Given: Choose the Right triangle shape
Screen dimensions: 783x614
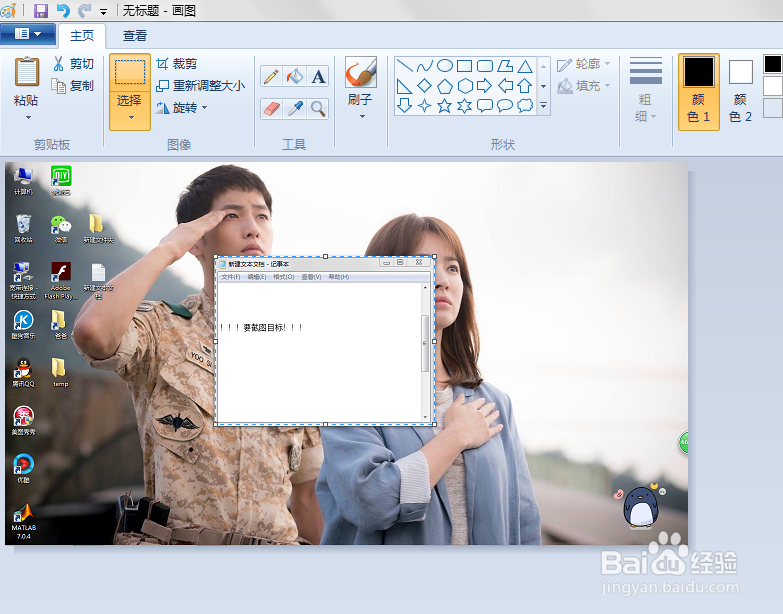Looking at the screenshot, I should click(x=404, y=86).
